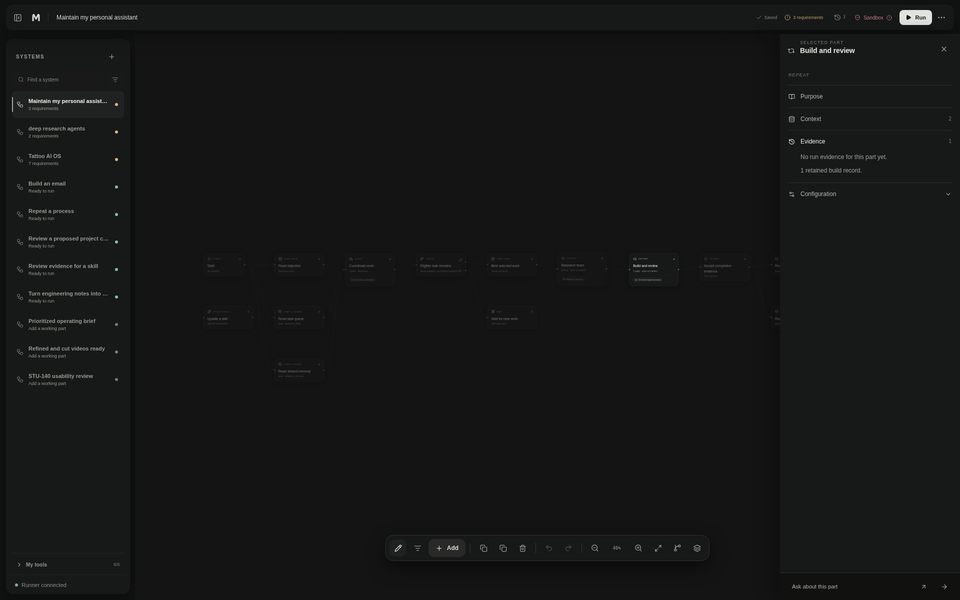This screenshot has height=600, width=960.
Task: Delete selection with trash icon
Action: [x=523, y=549]
